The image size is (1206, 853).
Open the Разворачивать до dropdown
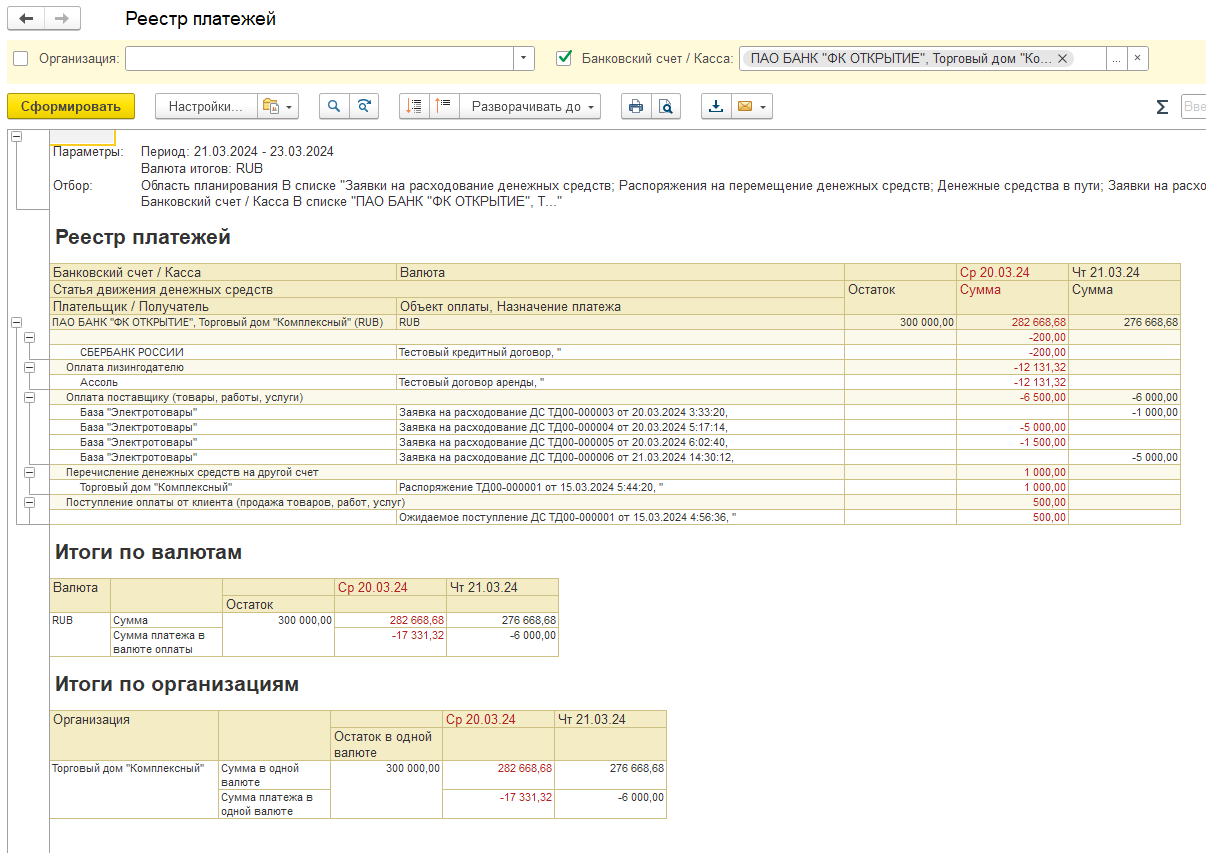(x=530, y=106)
